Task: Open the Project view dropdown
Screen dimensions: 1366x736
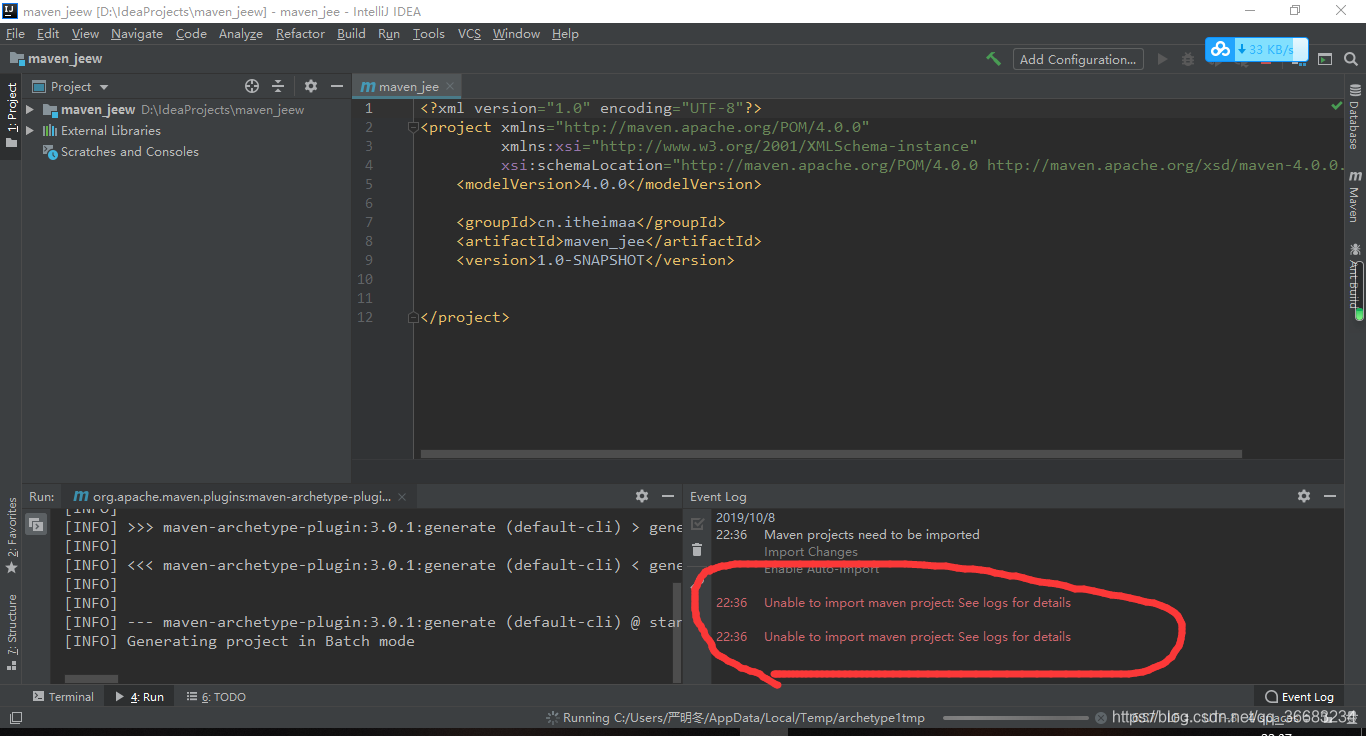Action: 71,87
